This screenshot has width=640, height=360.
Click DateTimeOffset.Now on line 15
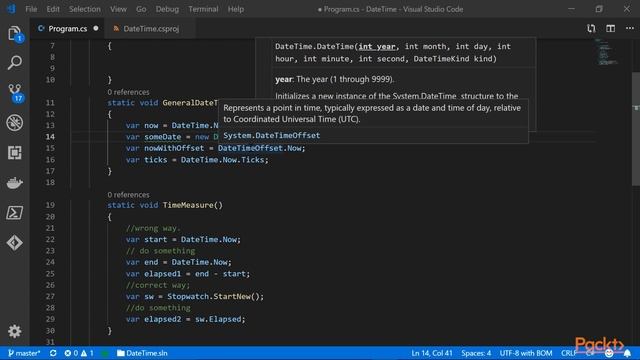pos(260,148)
